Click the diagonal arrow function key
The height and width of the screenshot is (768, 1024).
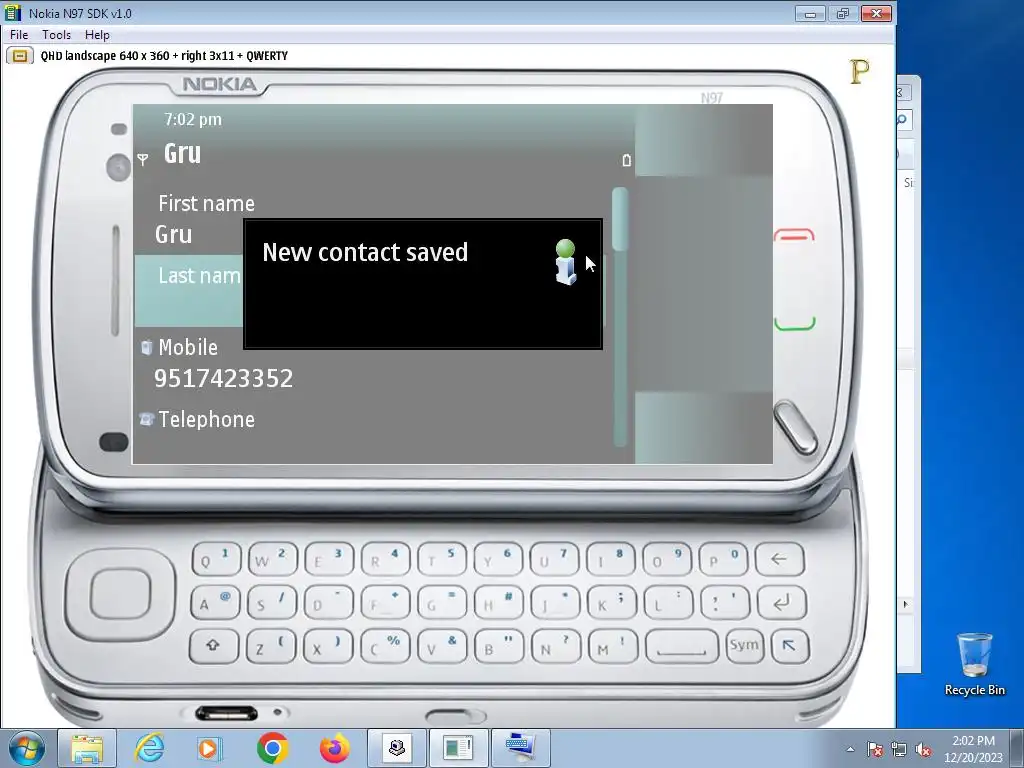[790, 646]
